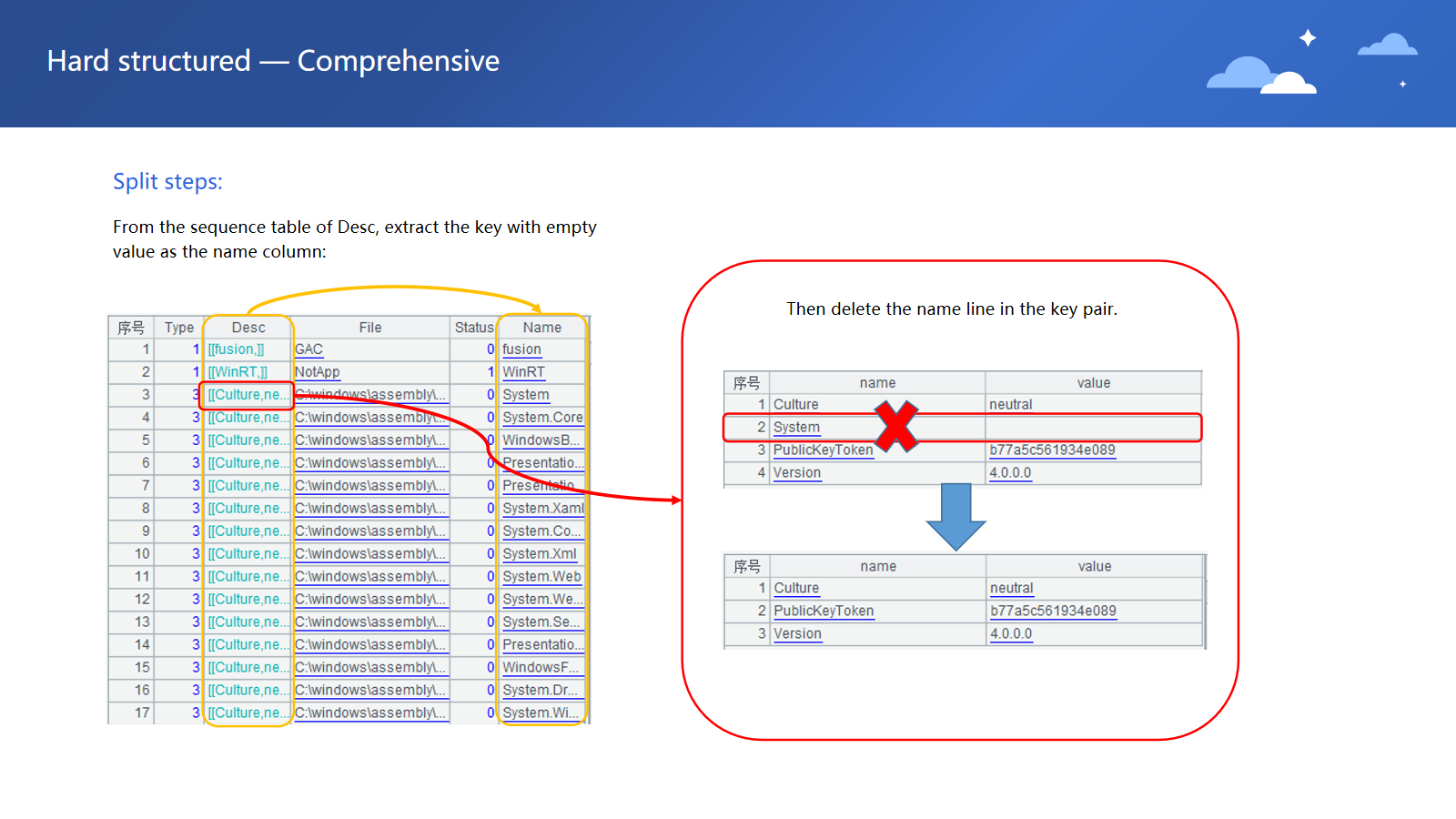Click the System.Xaml name link
This screenshot has height=819, width=1456.
click(542, 509)
